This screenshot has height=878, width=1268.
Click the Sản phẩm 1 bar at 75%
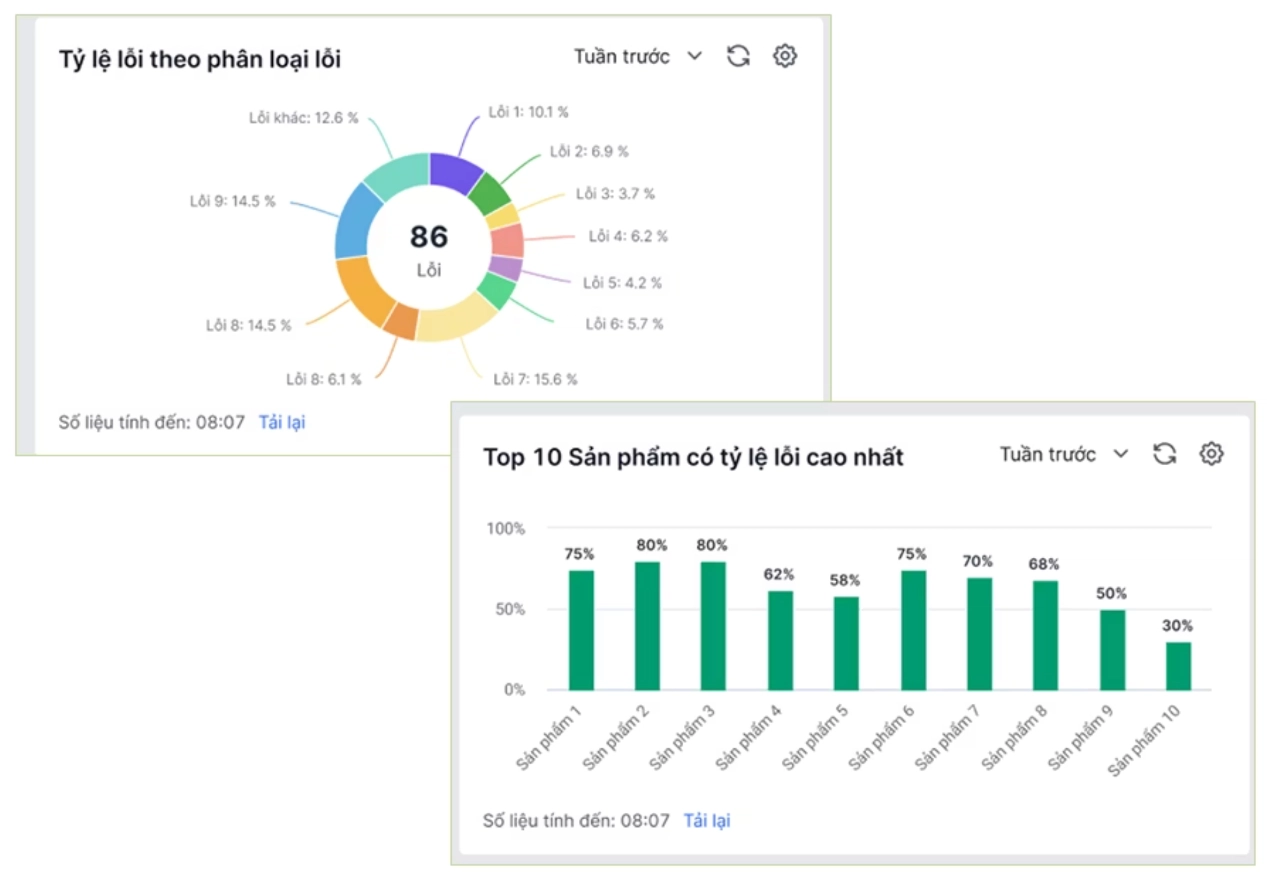[x=581, y=630]
